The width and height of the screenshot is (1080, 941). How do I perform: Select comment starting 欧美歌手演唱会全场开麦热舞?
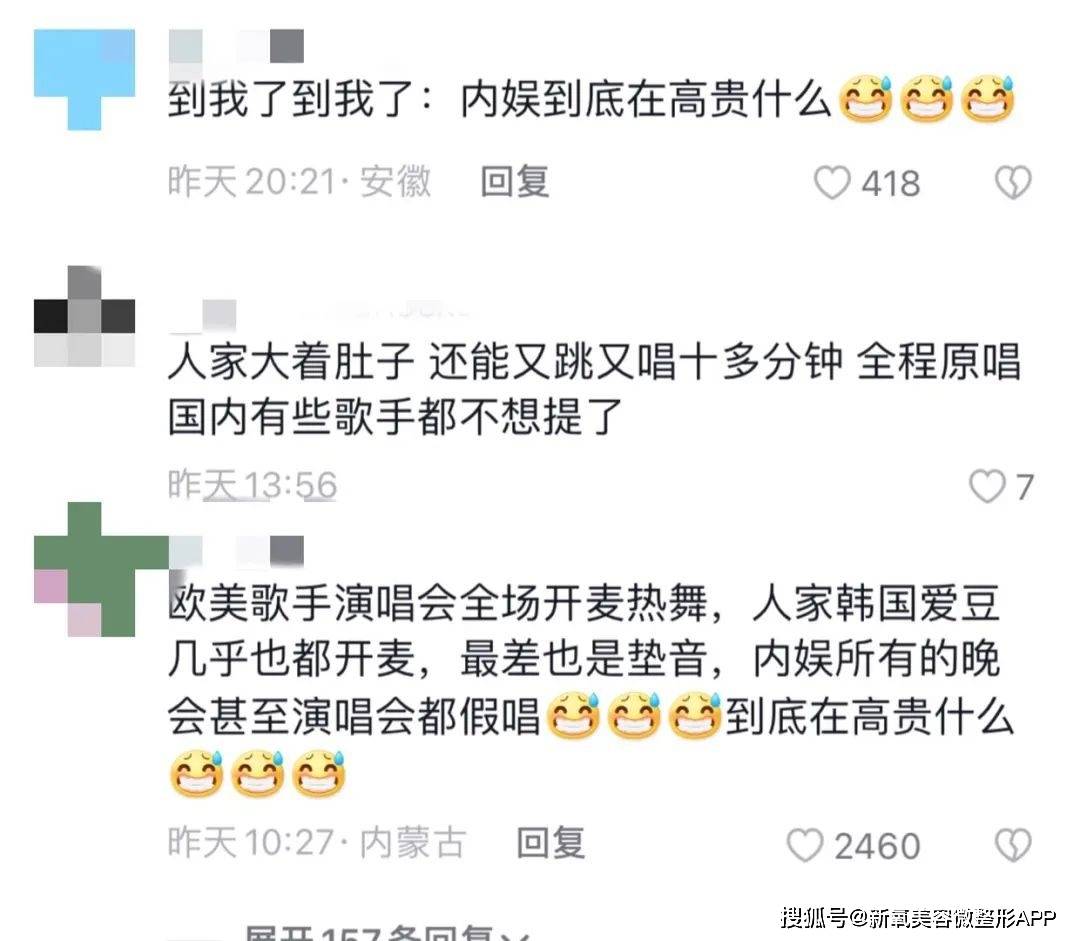[591, 690]
